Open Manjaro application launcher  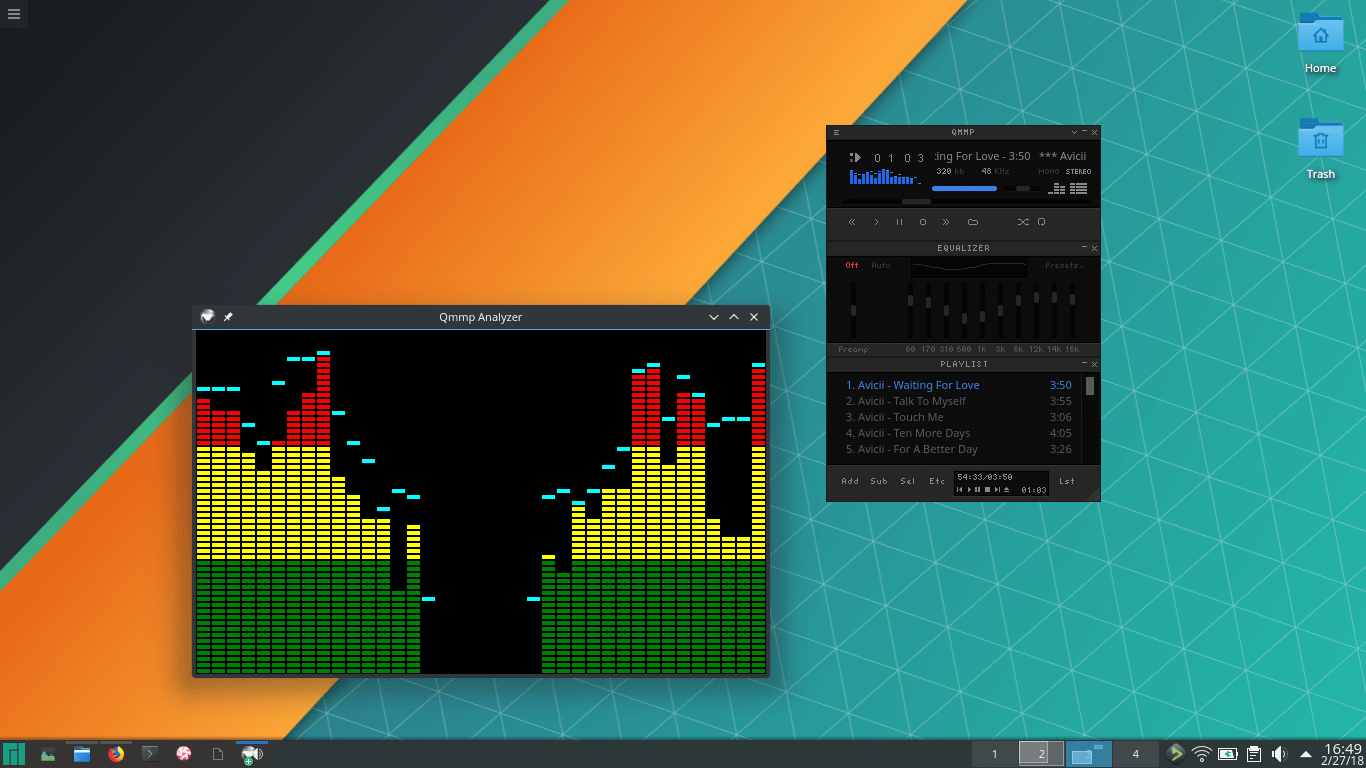pos(14,754)
